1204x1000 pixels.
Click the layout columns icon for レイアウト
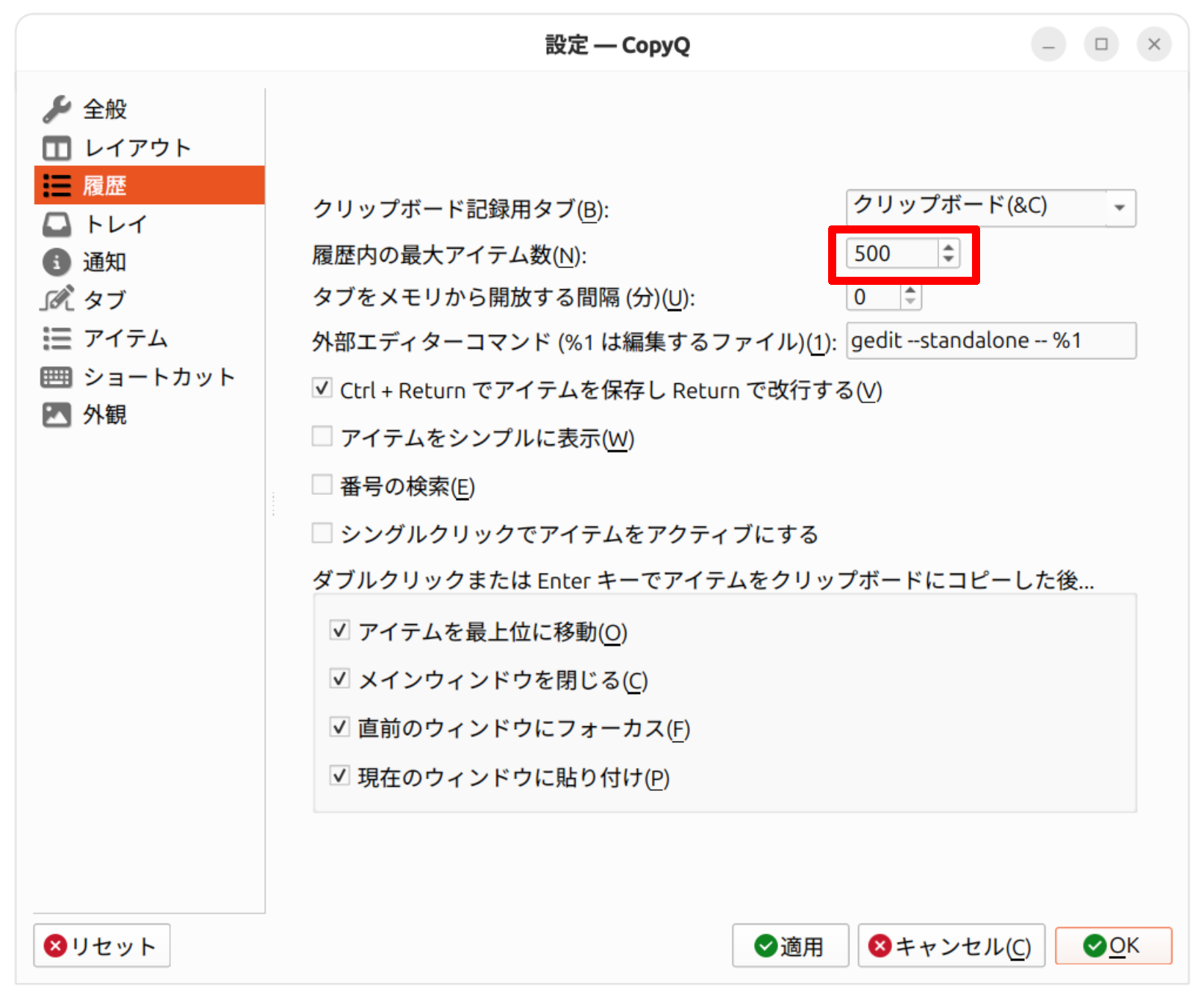57,148
